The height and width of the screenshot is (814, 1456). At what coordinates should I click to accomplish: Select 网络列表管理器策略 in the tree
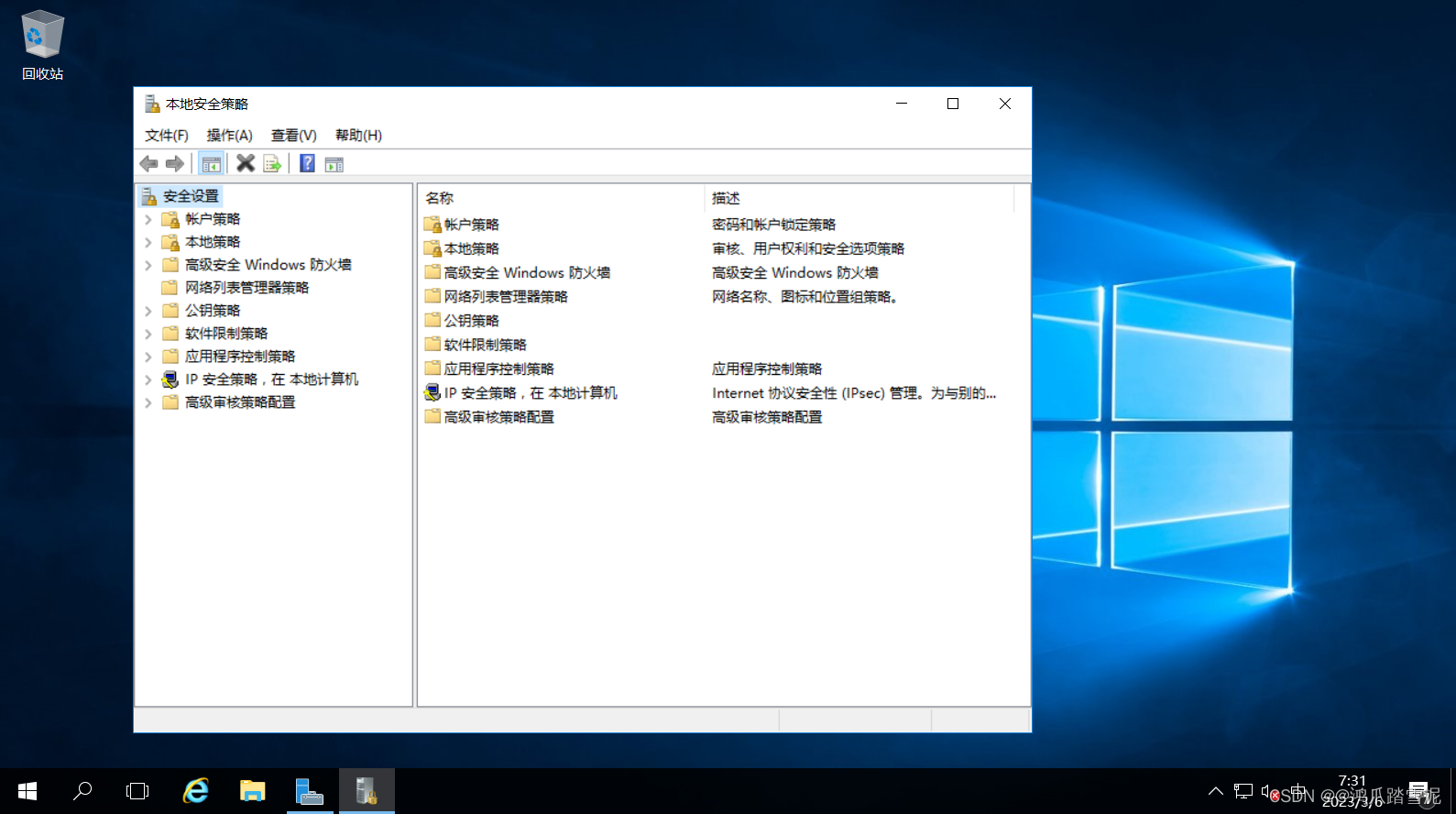click(x=246, y=288)
